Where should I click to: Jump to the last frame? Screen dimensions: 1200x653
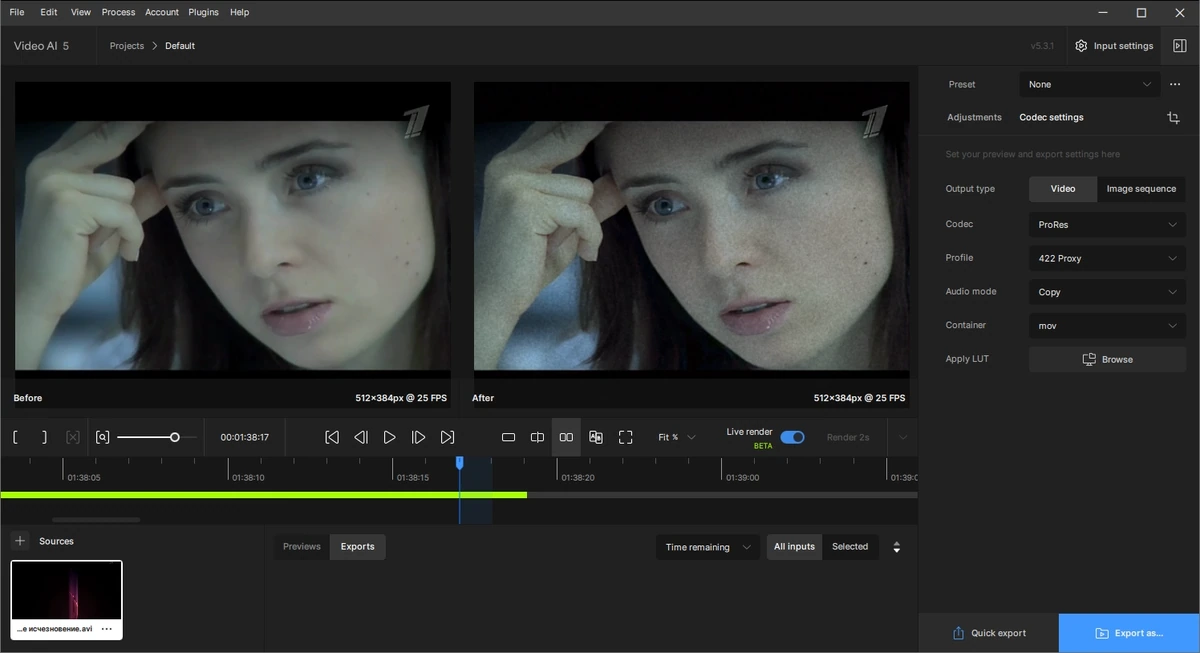click(x=448, y=437)
